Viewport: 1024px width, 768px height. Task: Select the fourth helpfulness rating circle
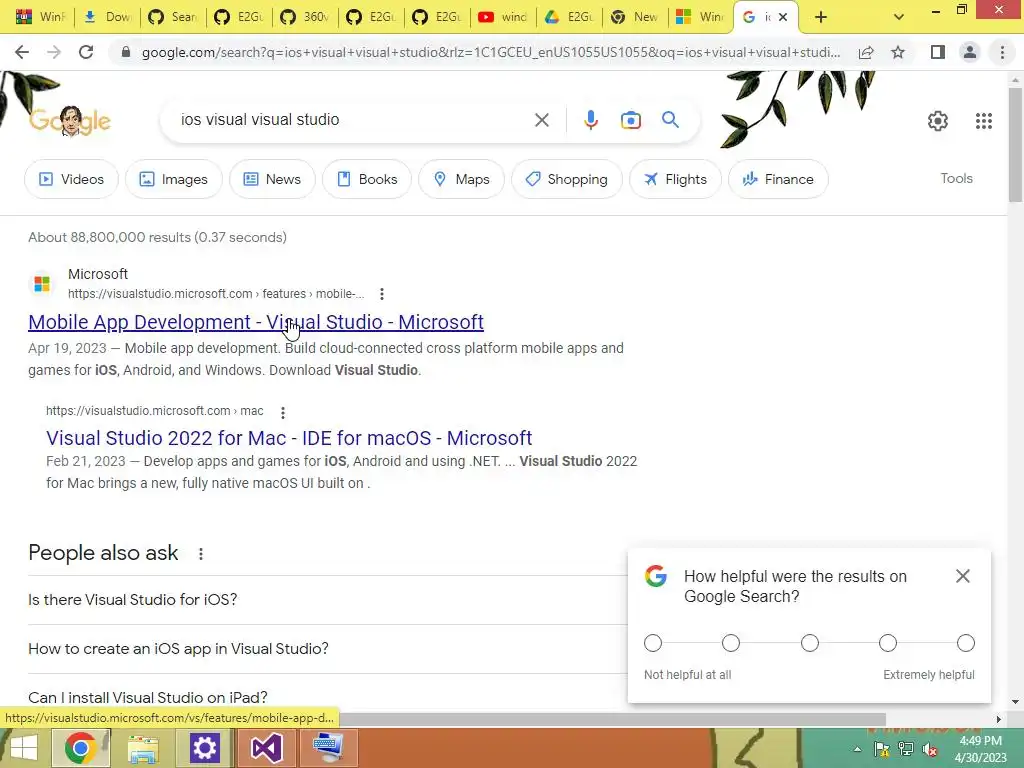tap(888, 643)
